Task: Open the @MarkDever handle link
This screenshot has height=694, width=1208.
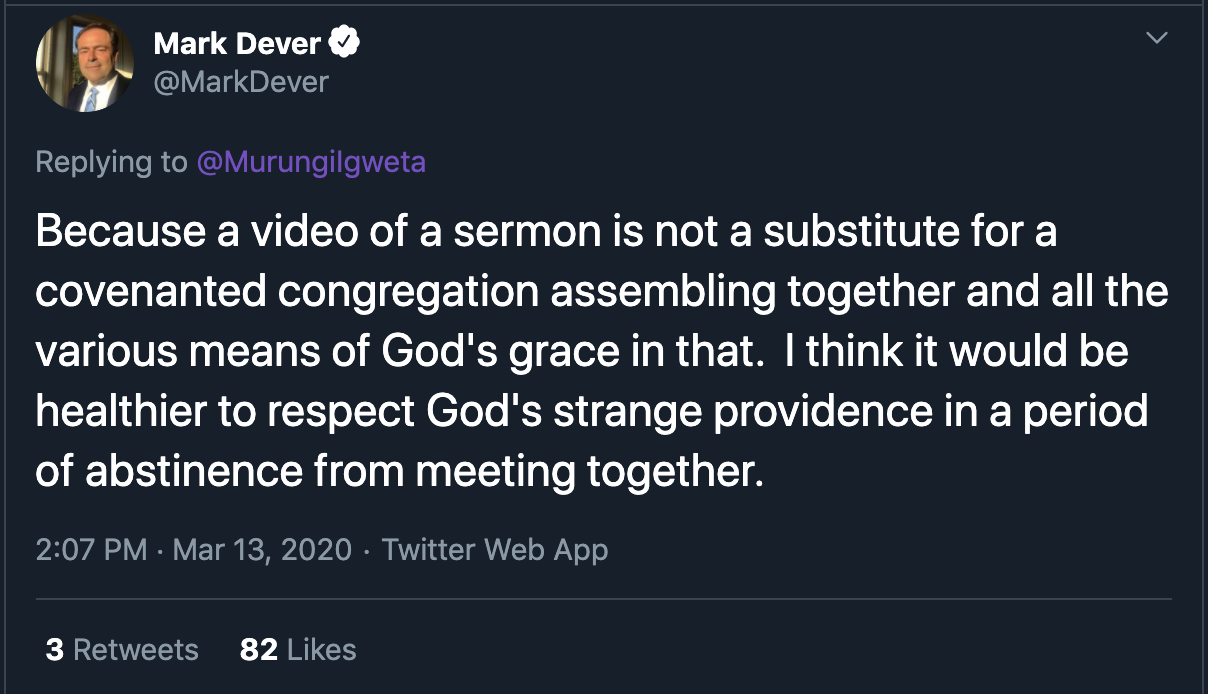Action: [x=240, y=81]
